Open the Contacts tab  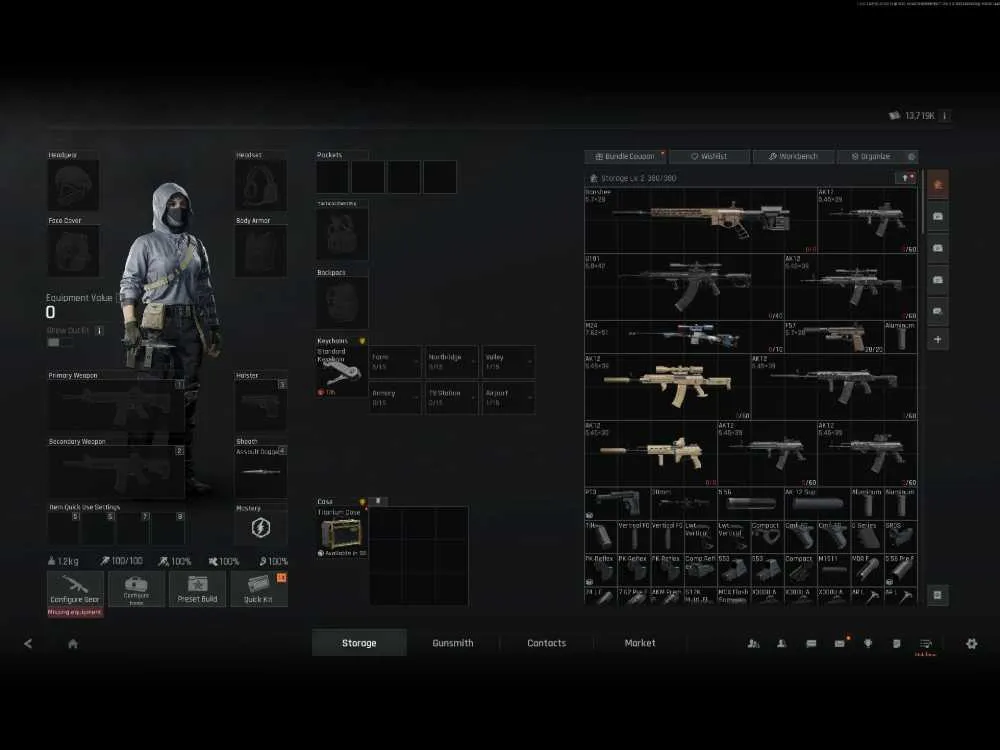tap(547, 643)
